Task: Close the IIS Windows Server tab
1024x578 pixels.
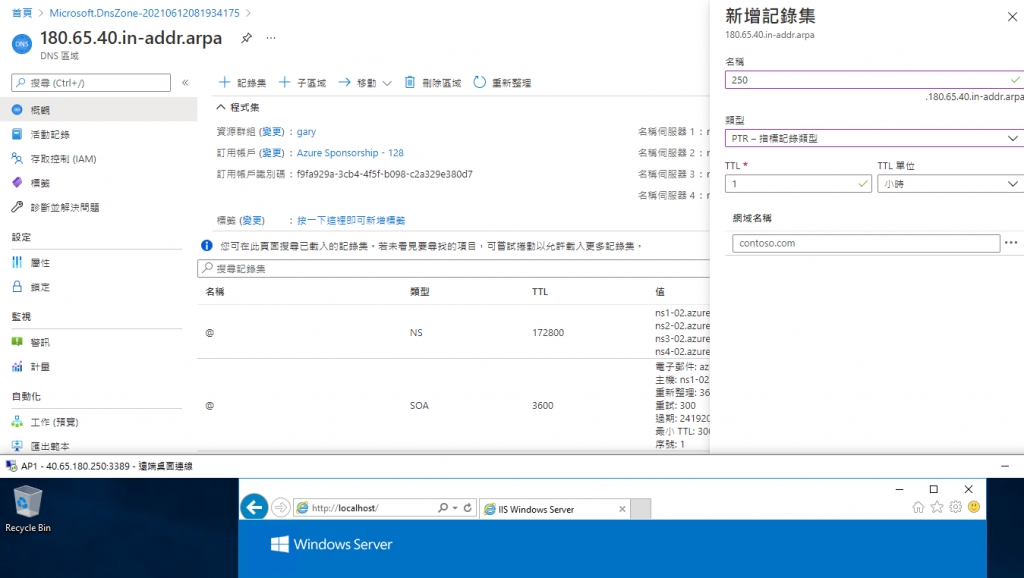Action: click(622, 509)
